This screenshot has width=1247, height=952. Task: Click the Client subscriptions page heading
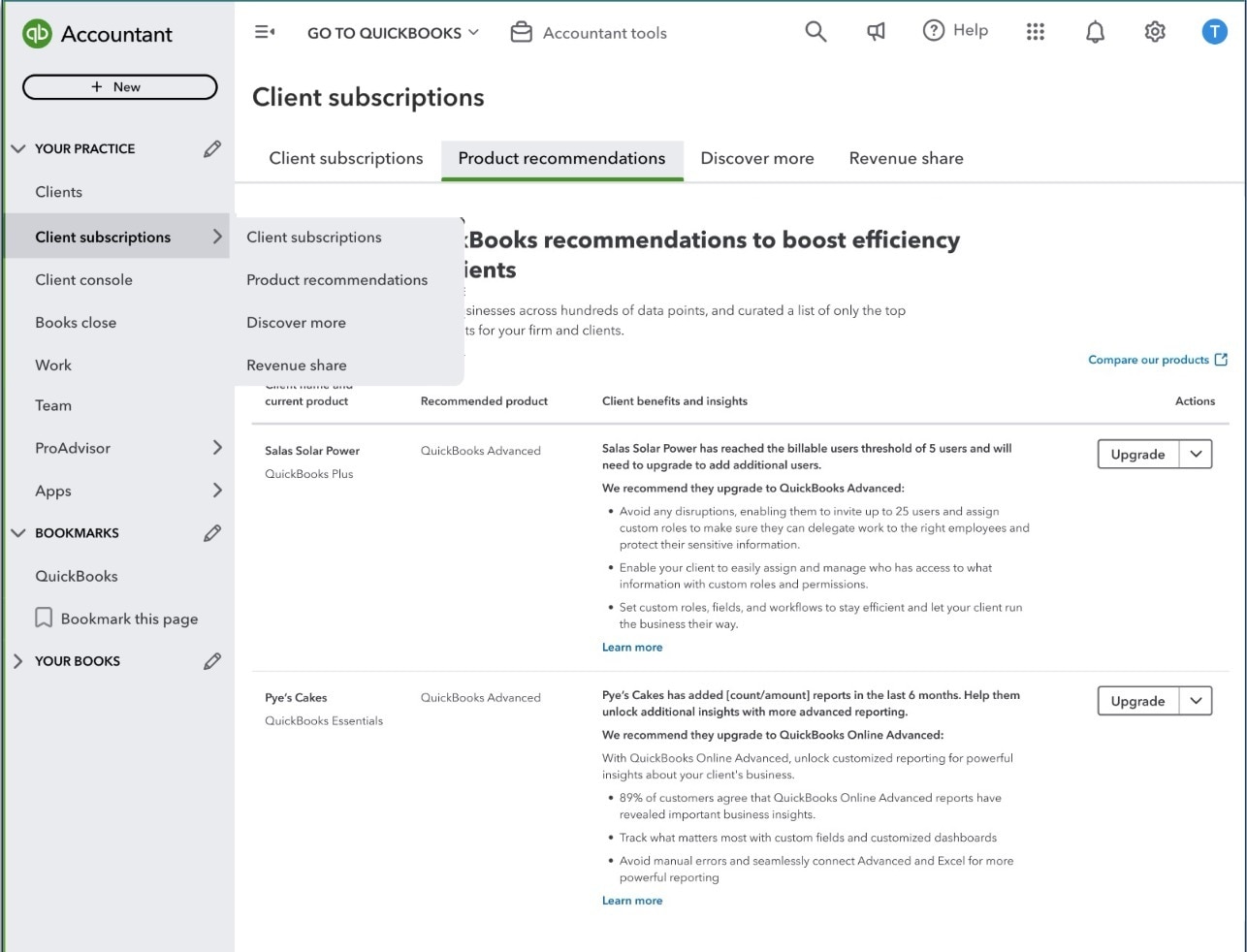tap(368, 98)
